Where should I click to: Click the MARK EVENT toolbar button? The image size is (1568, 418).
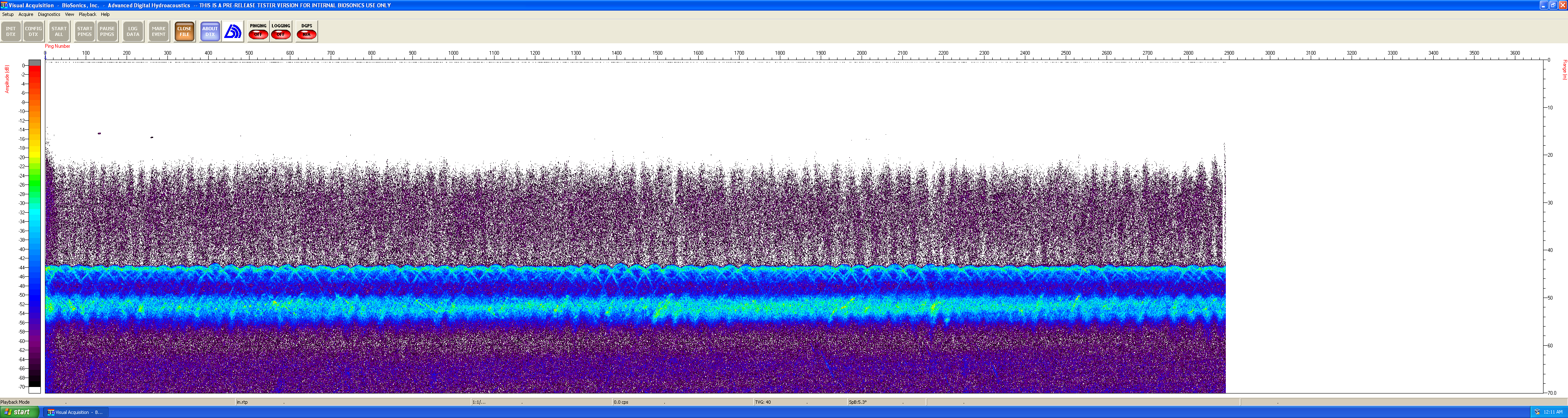click(x=159, y=32)
